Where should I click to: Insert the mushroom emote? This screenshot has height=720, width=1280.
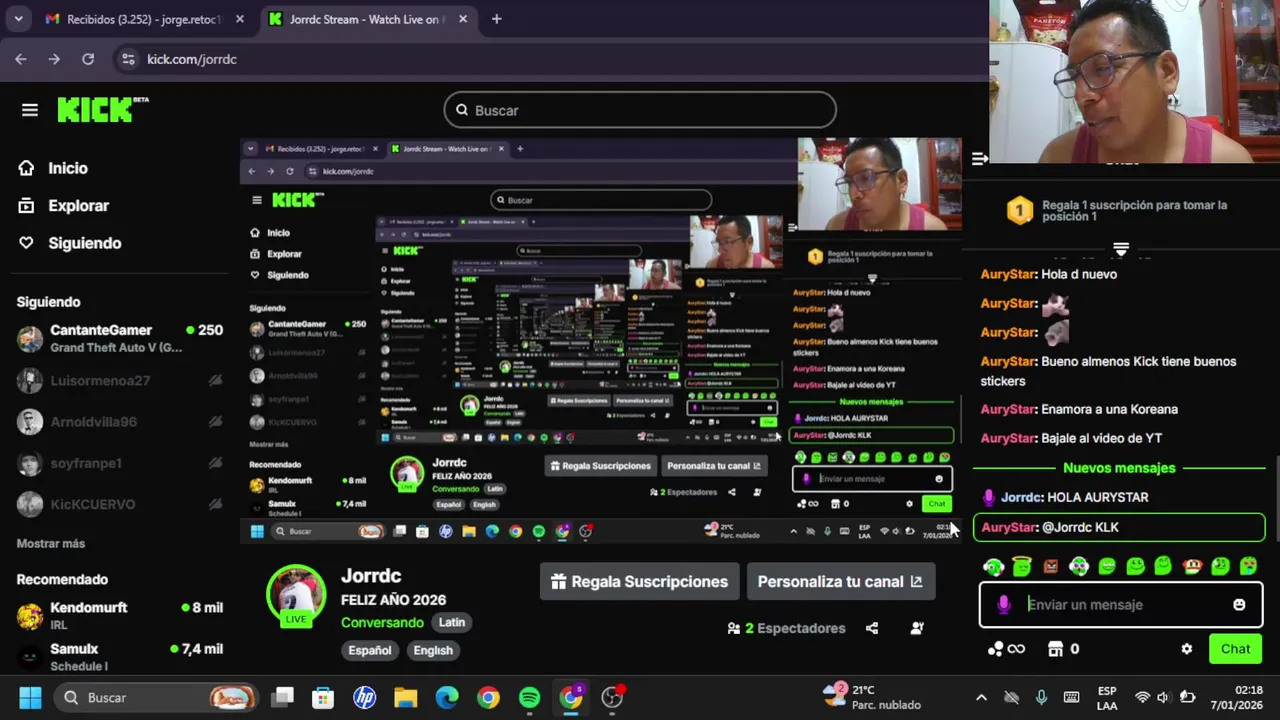[x=1192, y=567]
